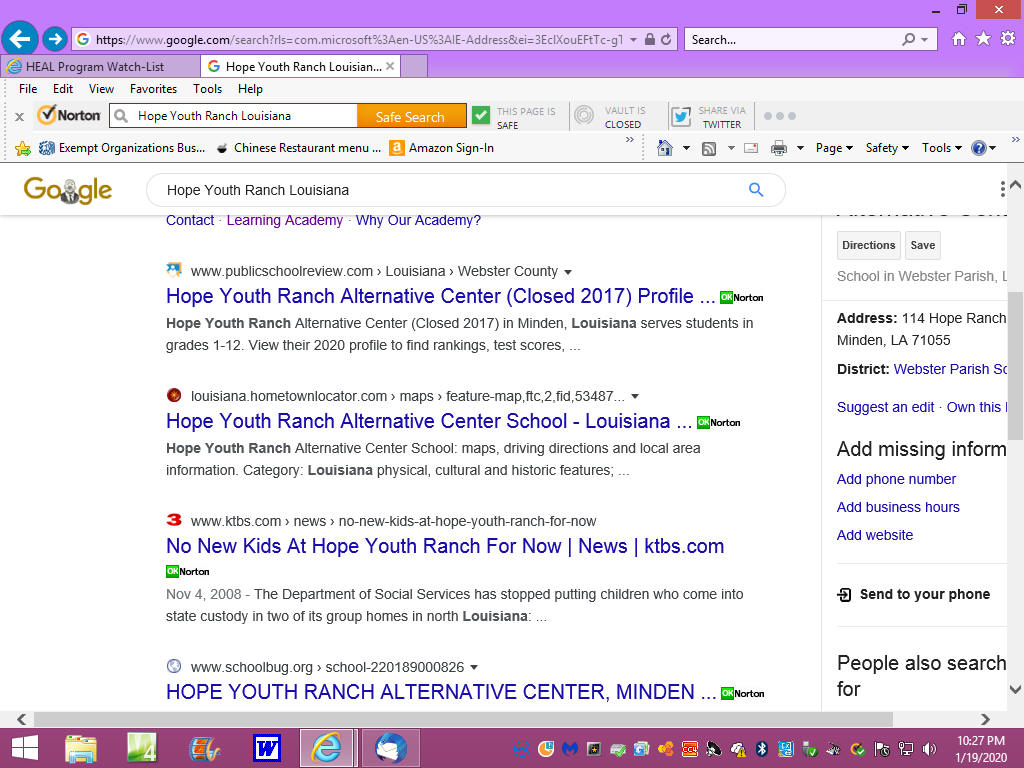1024x768 pixels.
Task: Open the Windows Start button
Action: [x=25, y=748]
